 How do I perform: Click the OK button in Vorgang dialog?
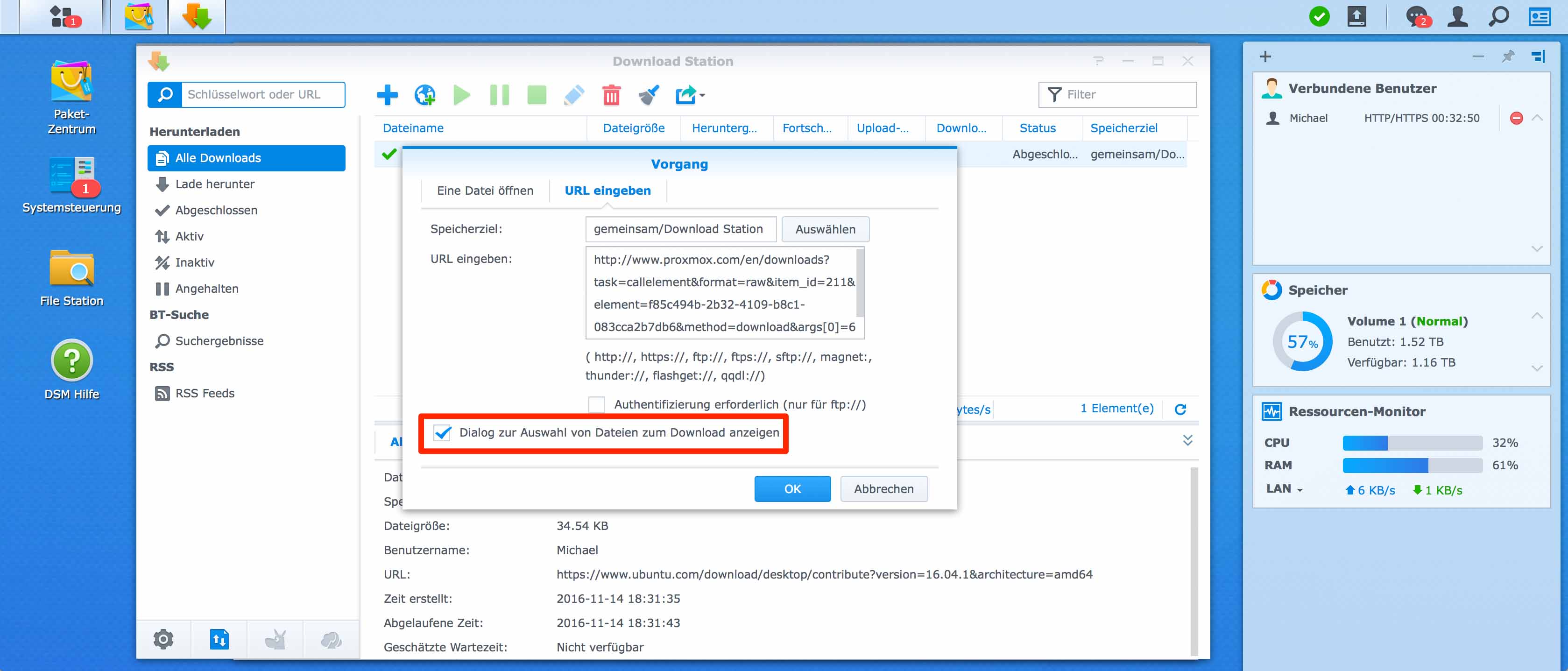click(792, 489)
